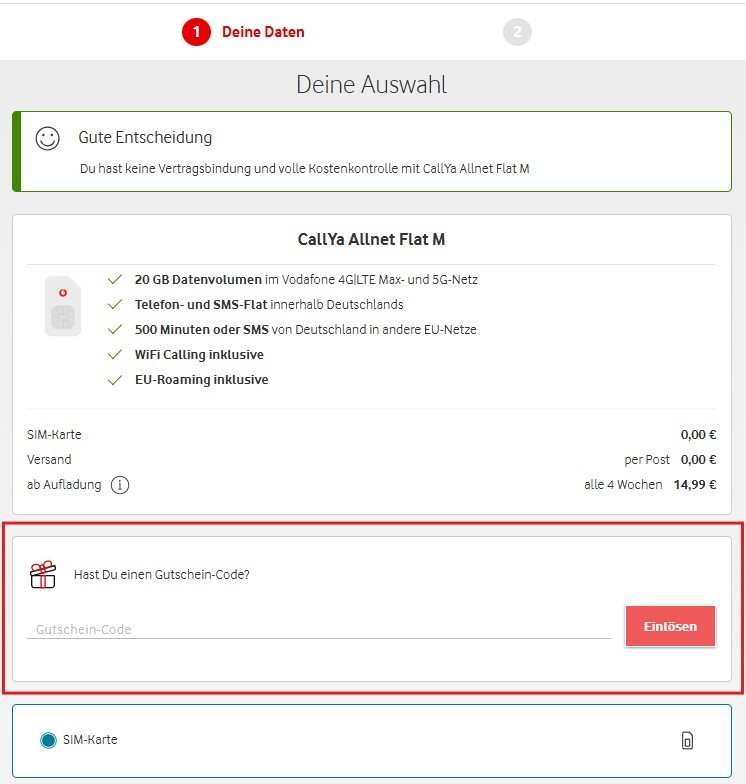746x784 pixels.
Task: Click the checkmark beside EU-Roaming inklusive
Action: click(115, 380)
